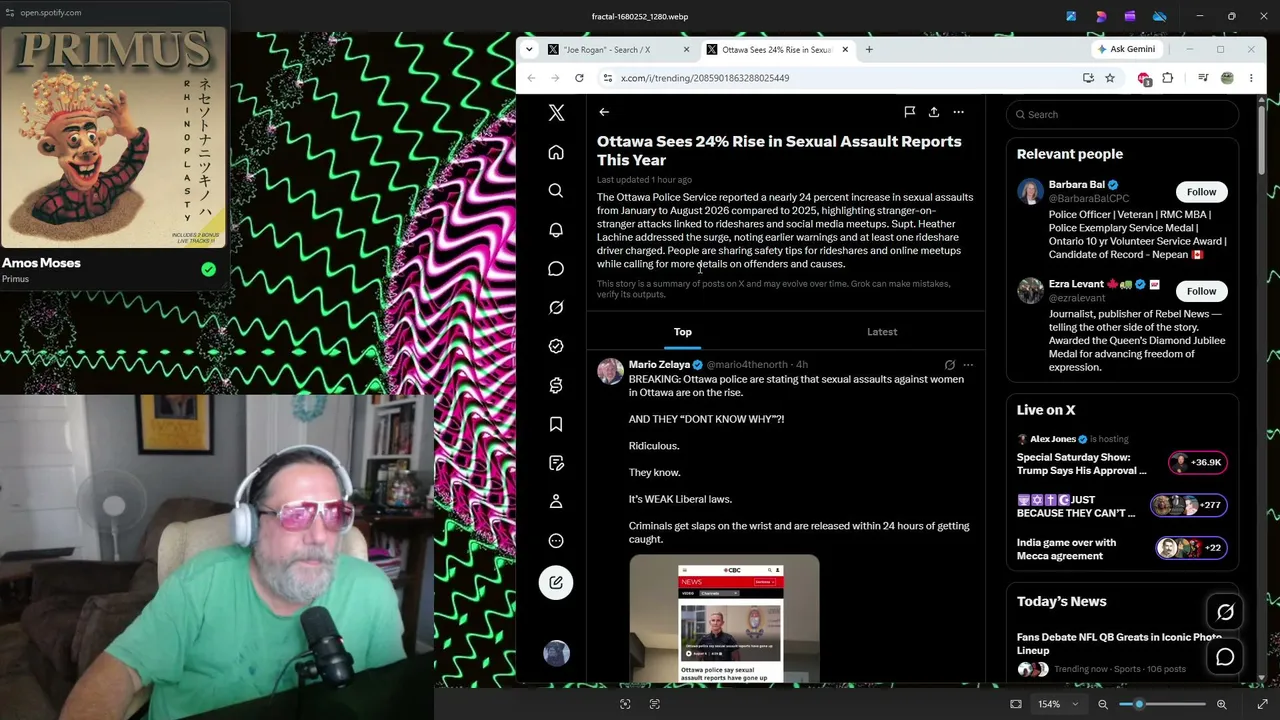This screenshot has width=1280, height=720.
Task: Open Chrome media controls icon
Action: (x=1203, y=78)
